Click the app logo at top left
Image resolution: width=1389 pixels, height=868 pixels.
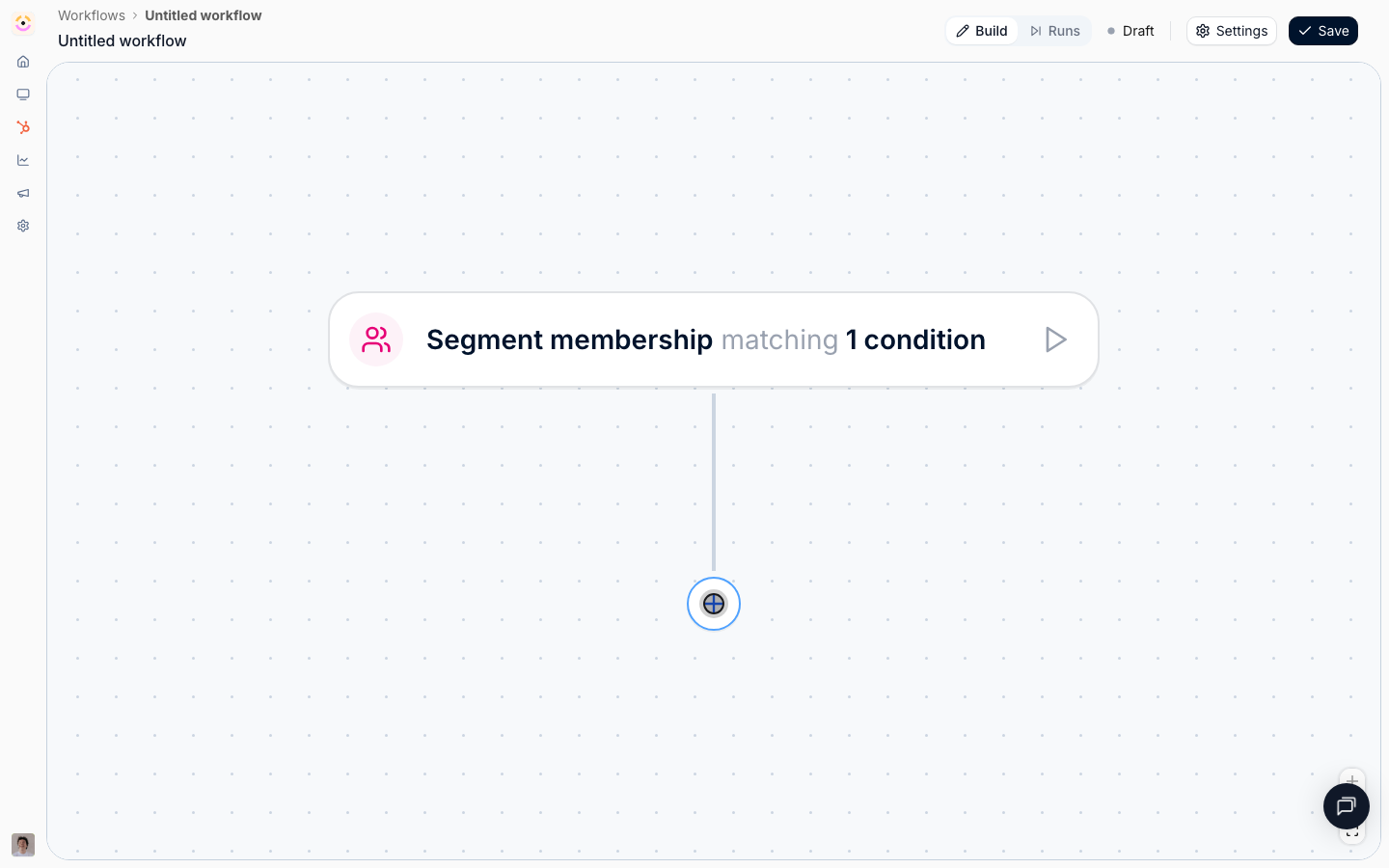(23, 23)
